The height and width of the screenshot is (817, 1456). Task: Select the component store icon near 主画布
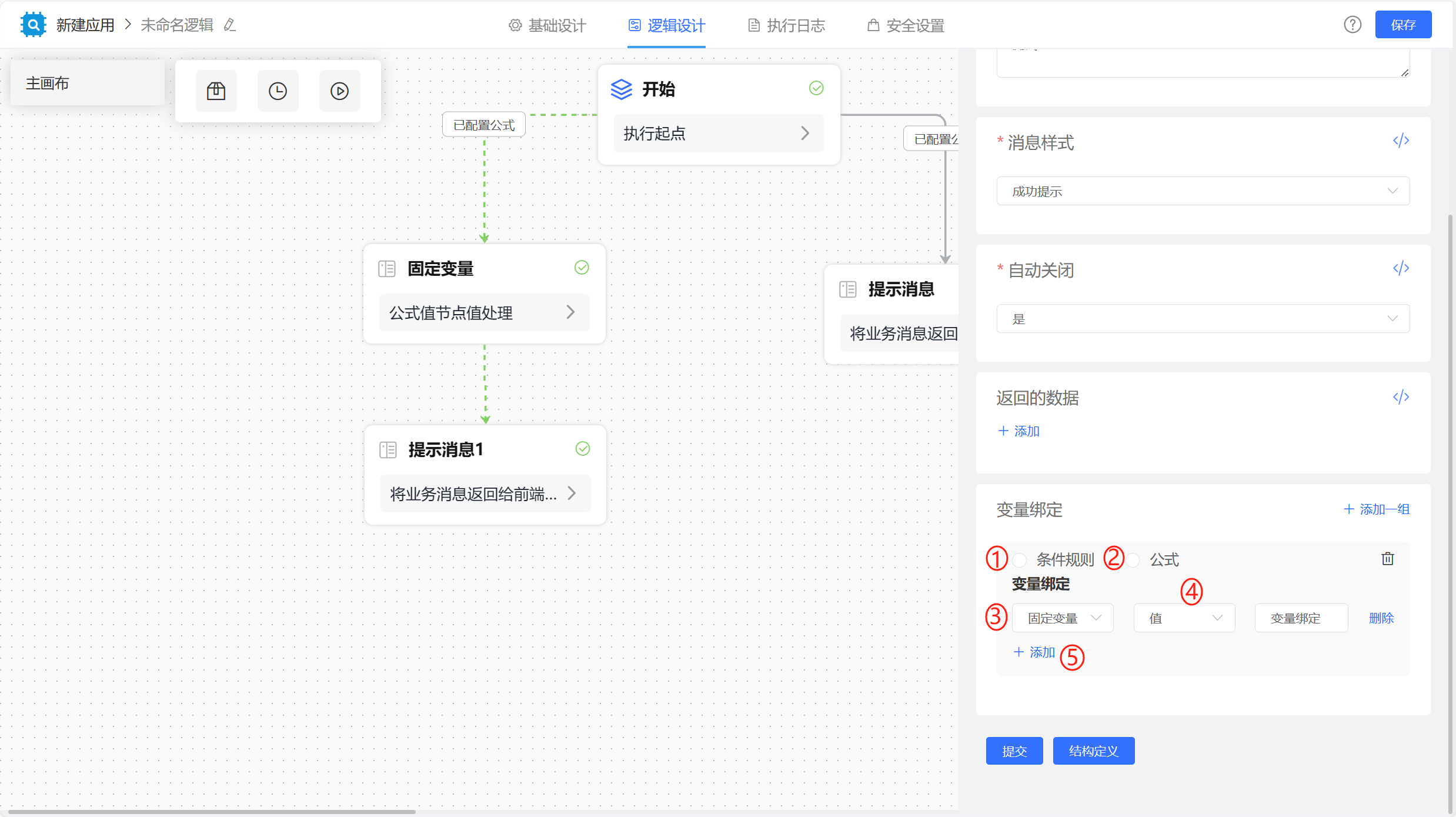pyautogui.click(x=216, y=91)
